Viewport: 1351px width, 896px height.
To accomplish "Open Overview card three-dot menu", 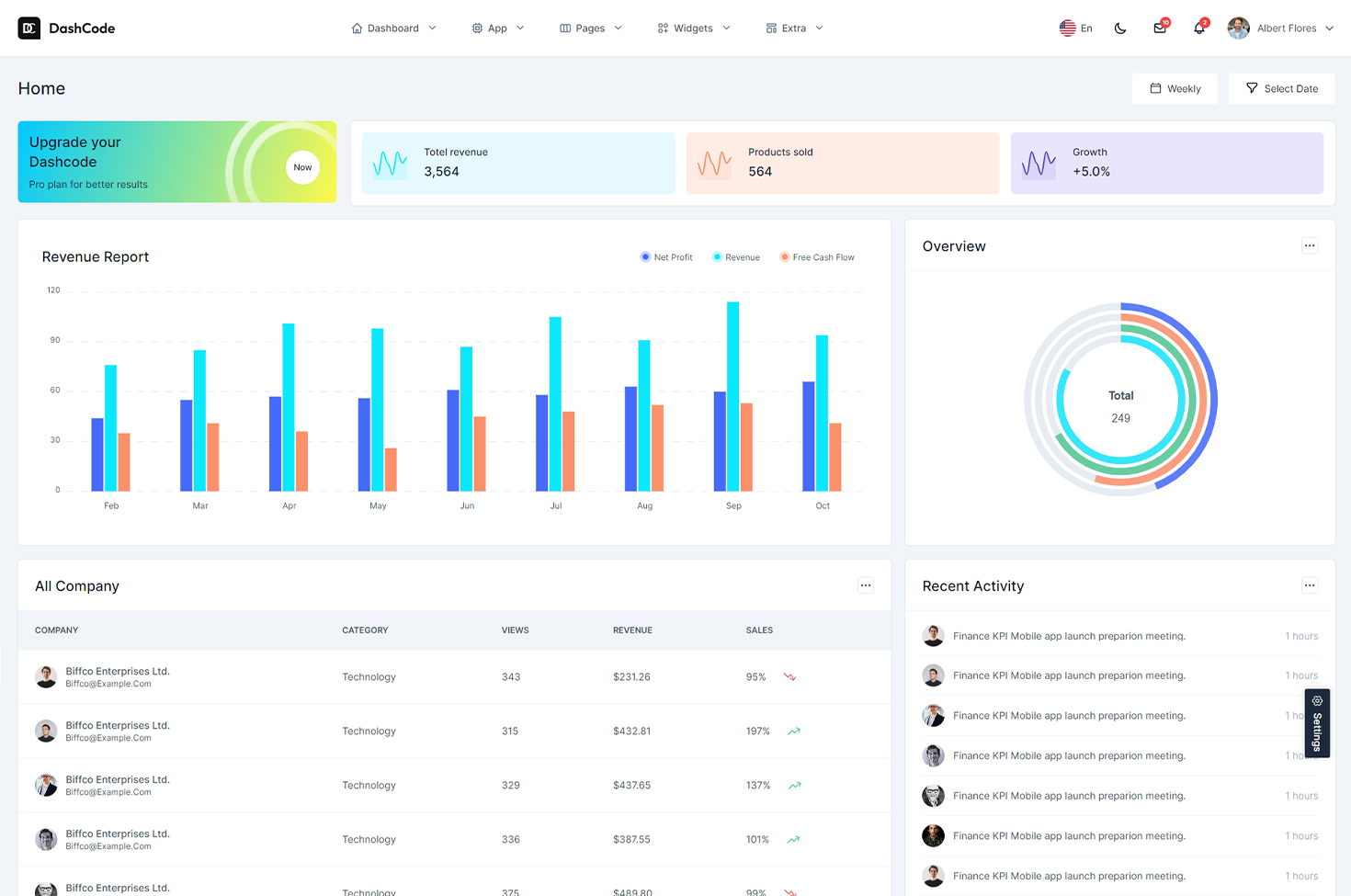I will [x=1310, y=245].
